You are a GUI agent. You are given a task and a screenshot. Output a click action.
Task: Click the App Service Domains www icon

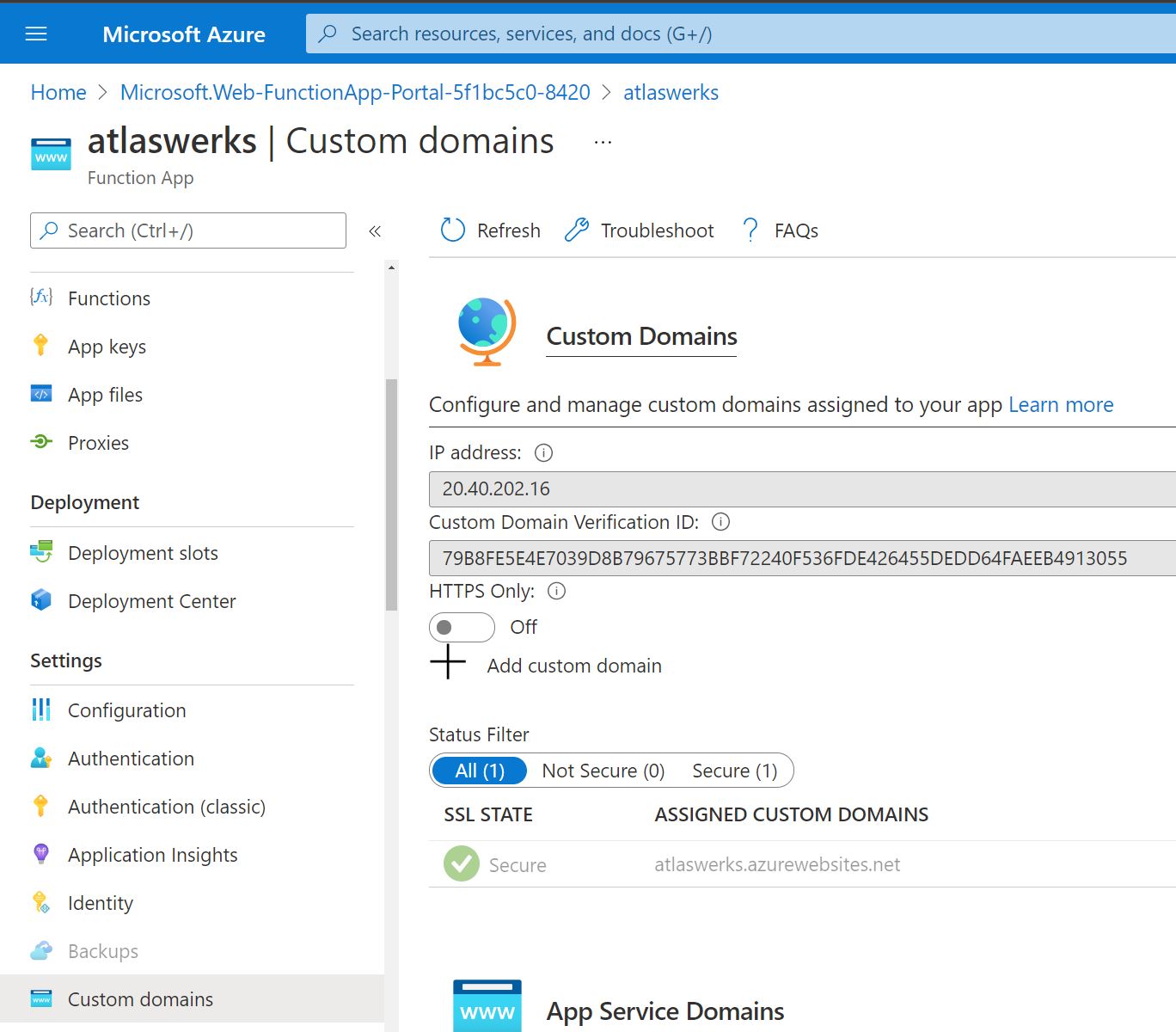tap(487, 1006)
